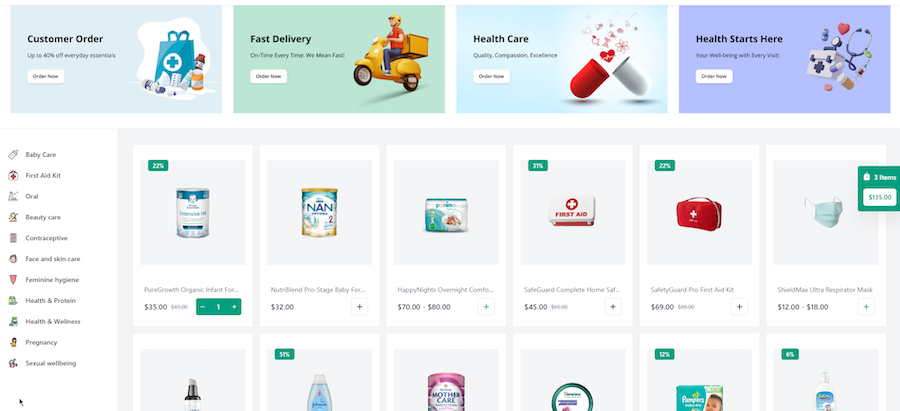Decrease PureGrowth Infant Formula quantity

[203, 307]
